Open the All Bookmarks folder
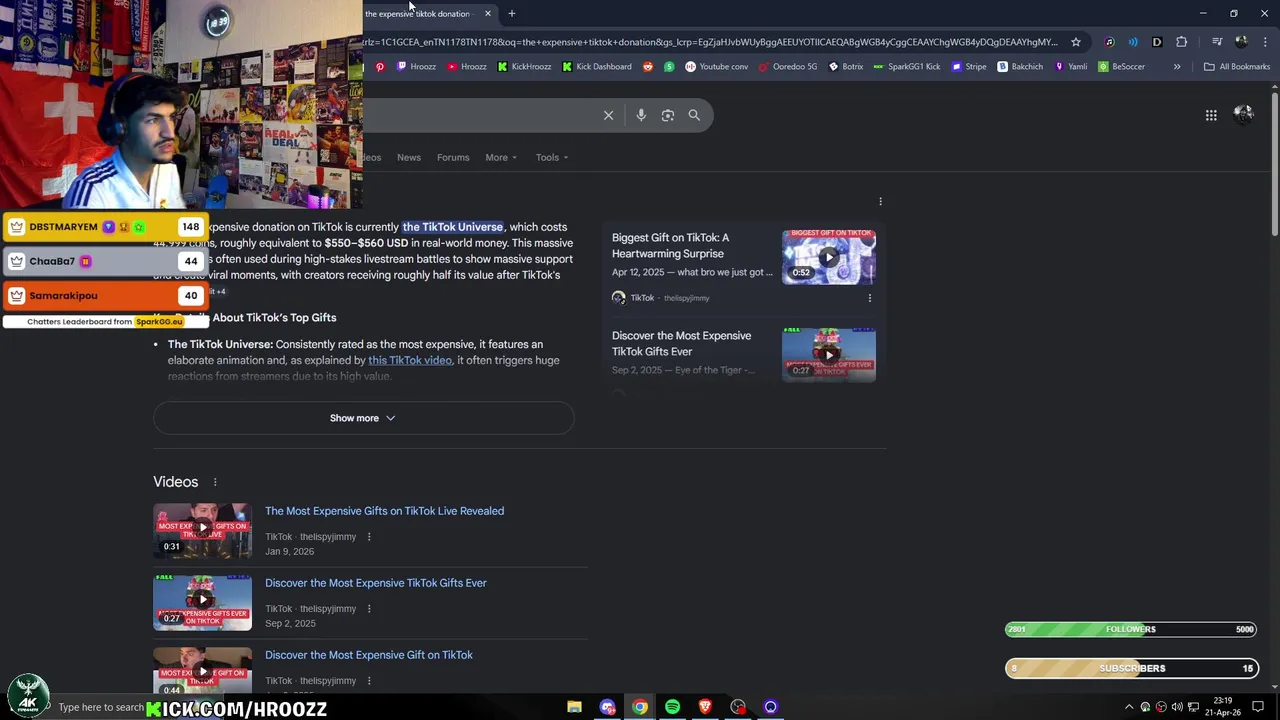This screenshot has width=1280, height=720. coord(1237,67)
